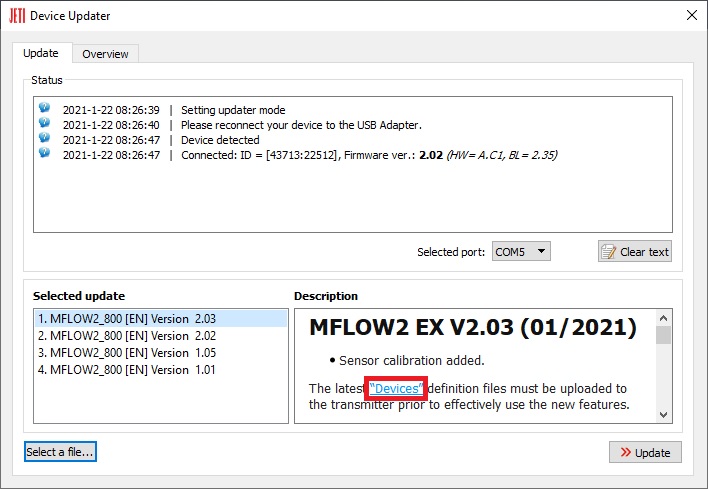Click description scrollbar up arrow
This screenshot has height=489, width=708.
663,318
